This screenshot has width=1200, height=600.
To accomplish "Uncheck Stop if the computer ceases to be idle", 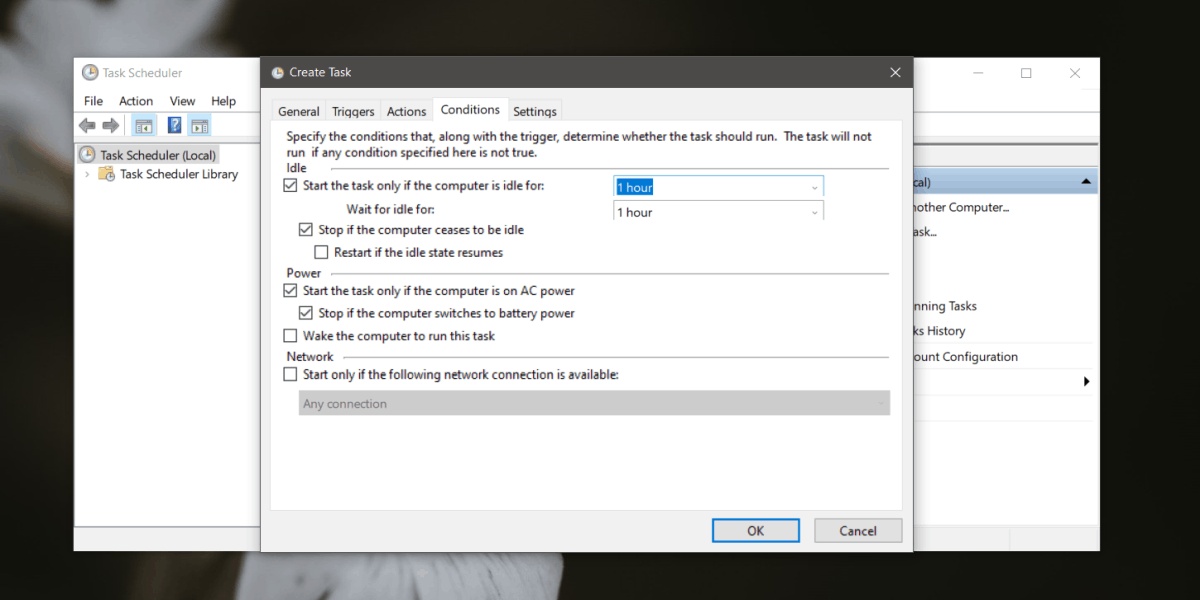I will pyautogui.click(x=306, y=230).
